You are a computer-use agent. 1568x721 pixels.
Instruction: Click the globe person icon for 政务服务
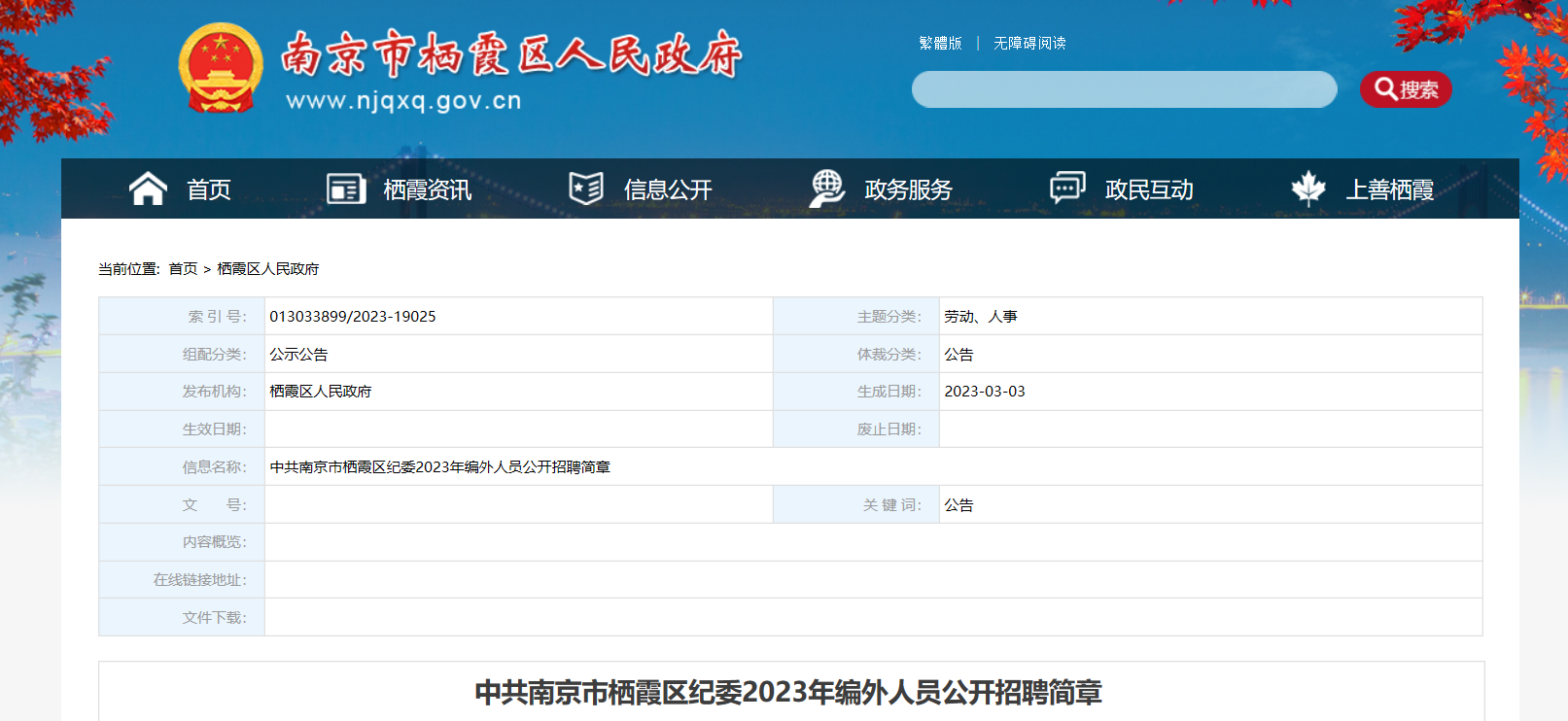(826, 189)
